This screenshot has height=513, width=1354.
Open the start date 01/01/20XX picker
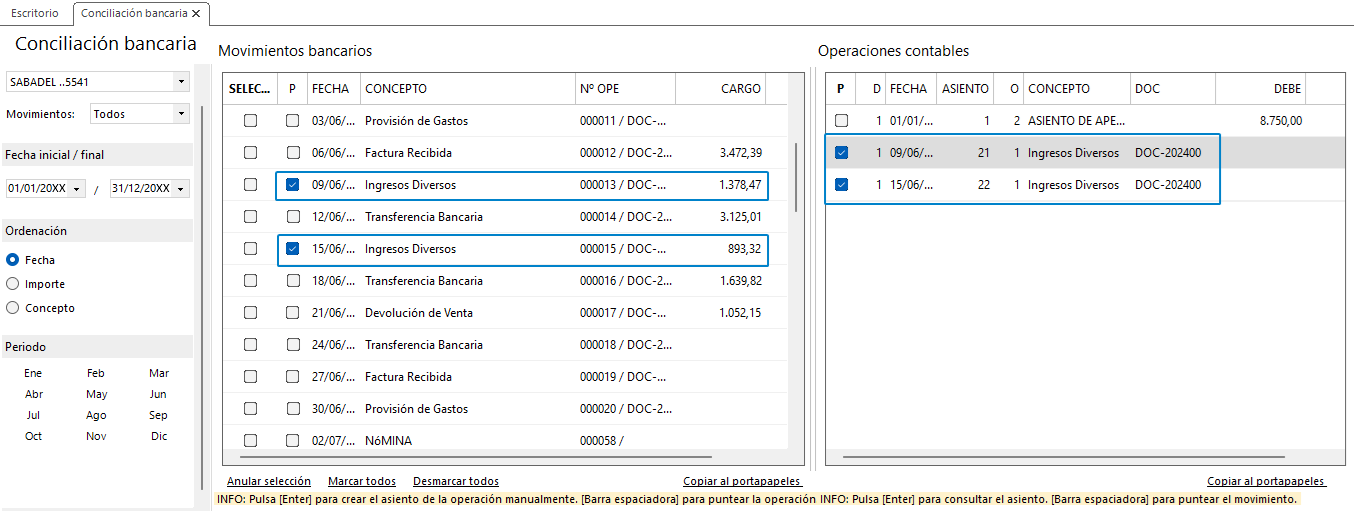(x=78, y=189)
